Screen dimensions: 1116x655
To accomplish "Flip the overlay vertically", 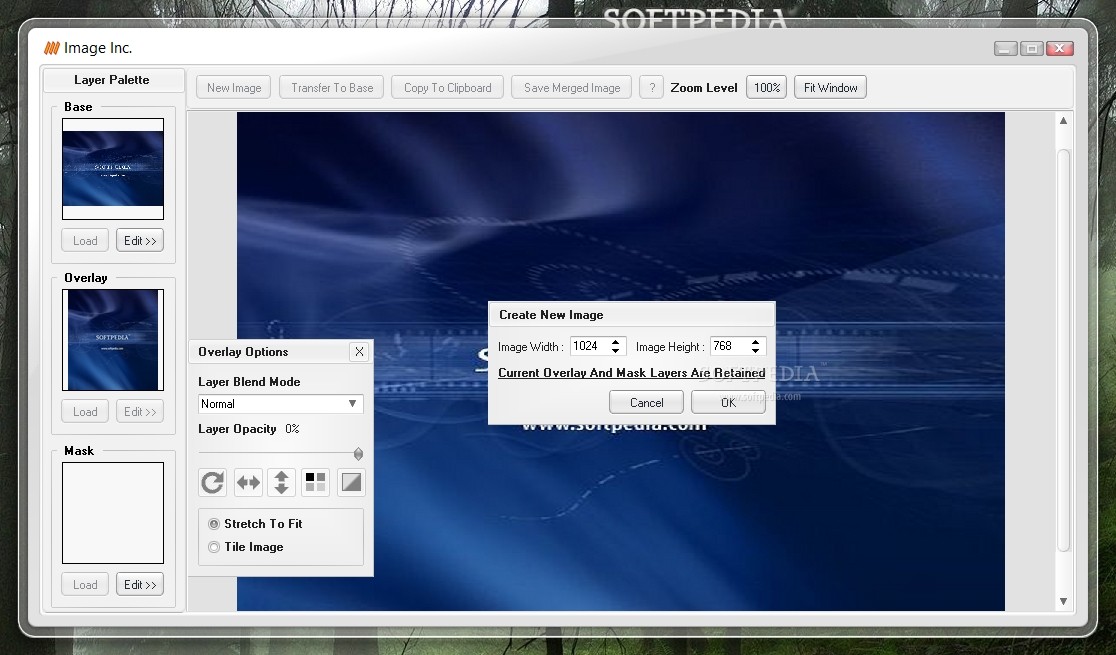I will coord(281,483).
